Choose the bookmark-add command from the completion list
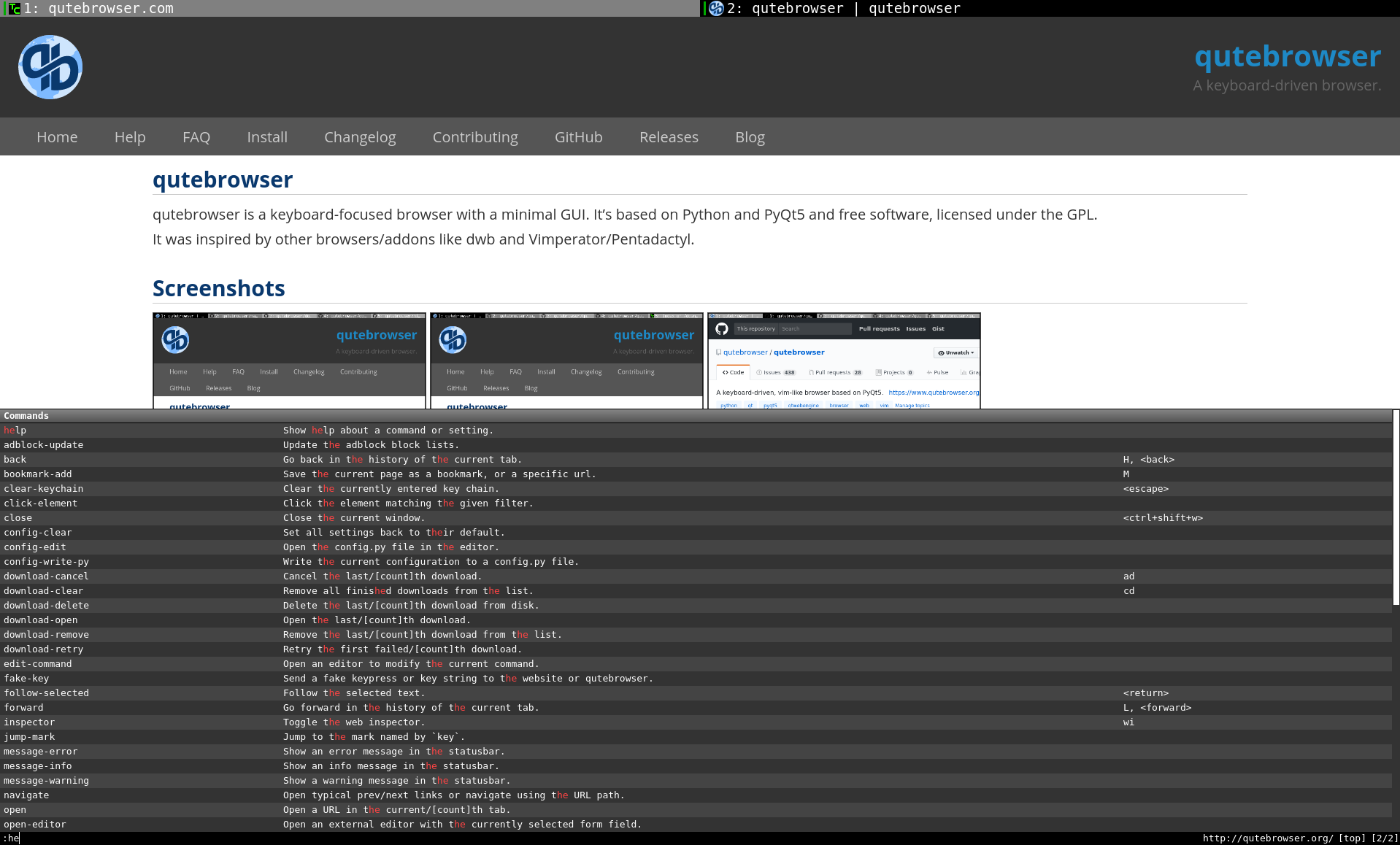This screenshot has width=1400, height=845. 38,474
